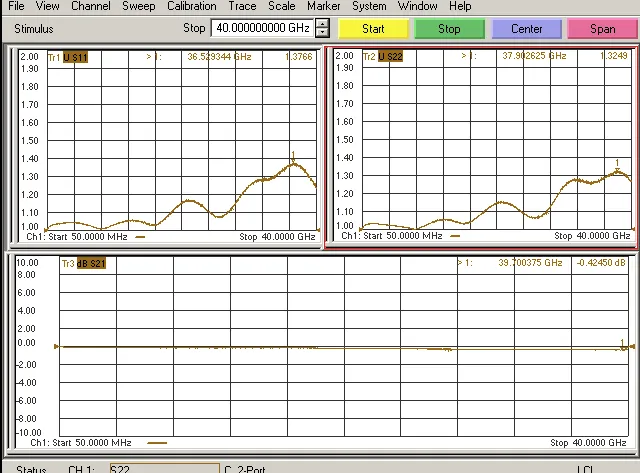Image resolution: width=640 pixels, height=473 pixels.
Task: Click the Stop frequency input field
Action: pos(262,28)
